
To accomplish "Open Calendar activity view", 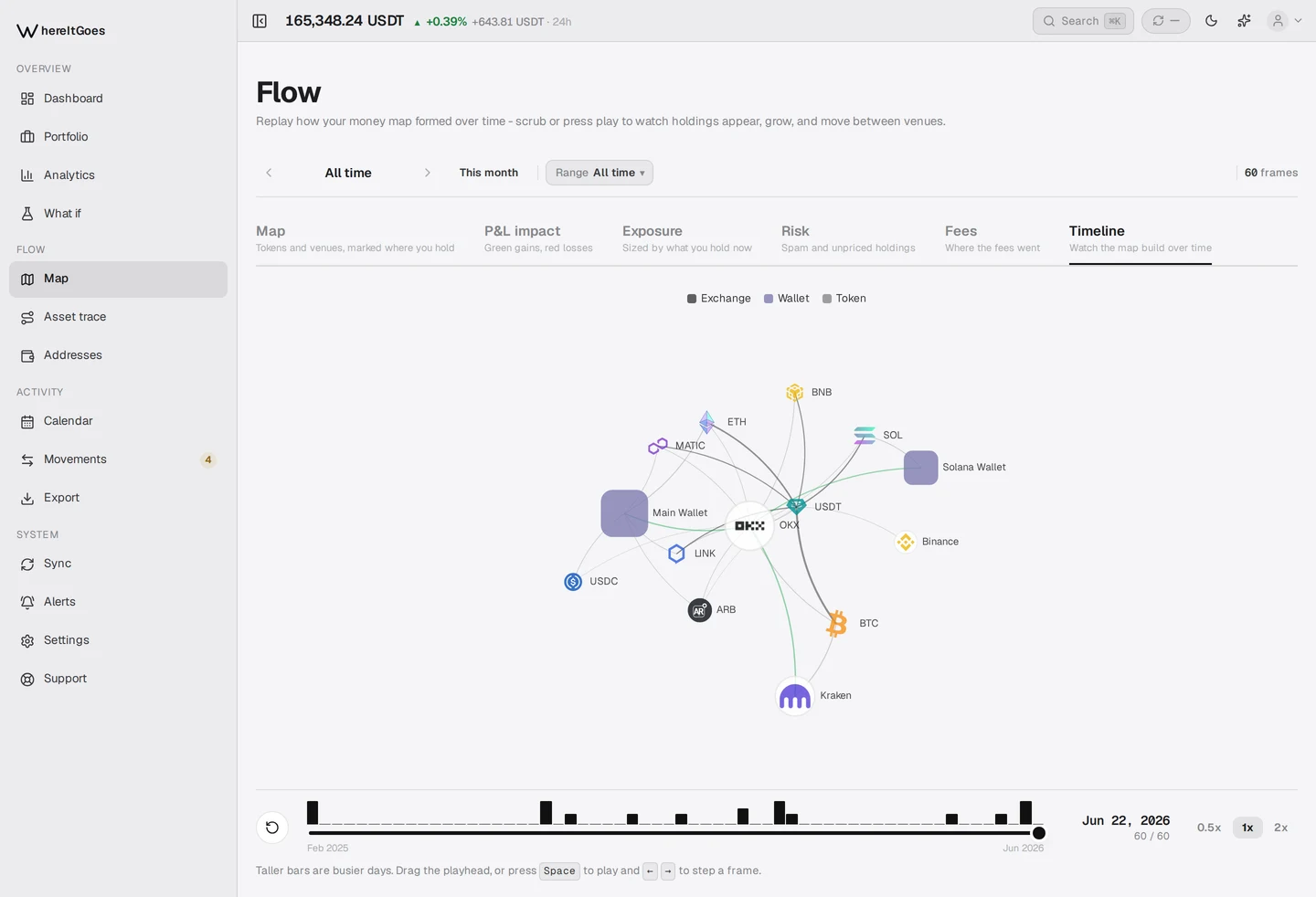I will pos(118,421).
